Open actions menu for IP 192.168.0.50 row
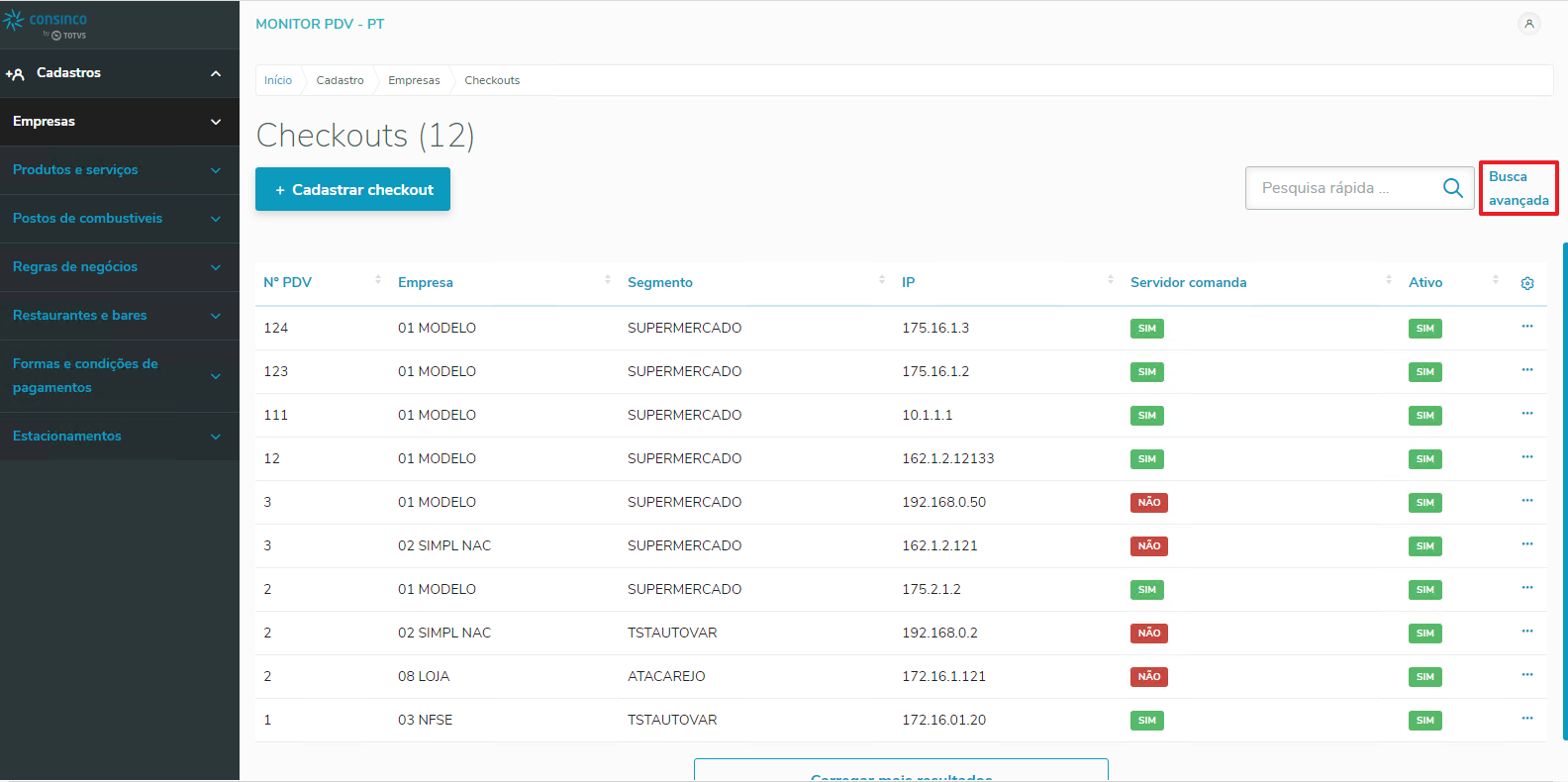Screen dimensions: 1568x782 click(1527, 501)
